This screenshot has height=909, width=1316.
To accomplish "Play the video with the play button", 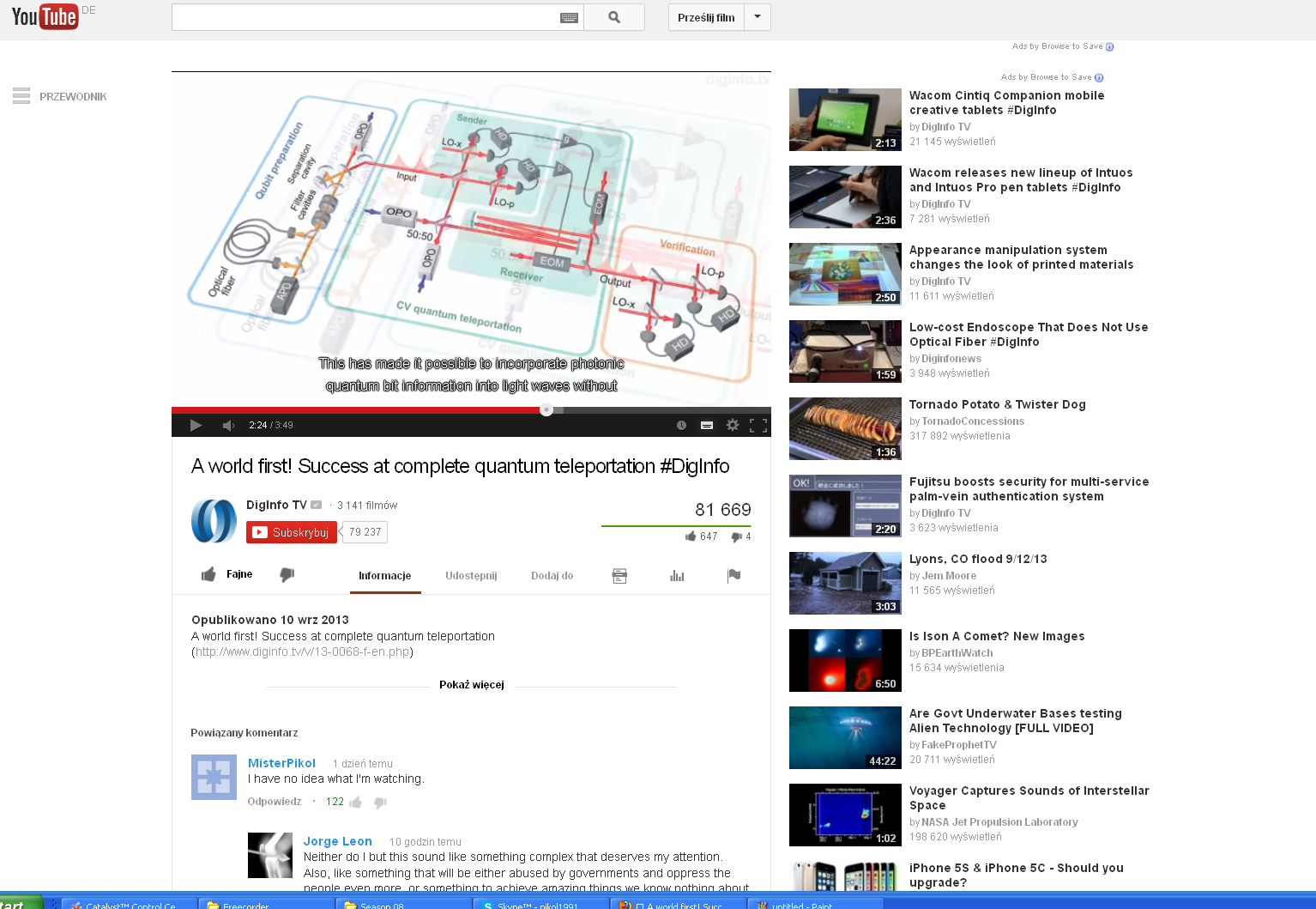I will 196,425.
